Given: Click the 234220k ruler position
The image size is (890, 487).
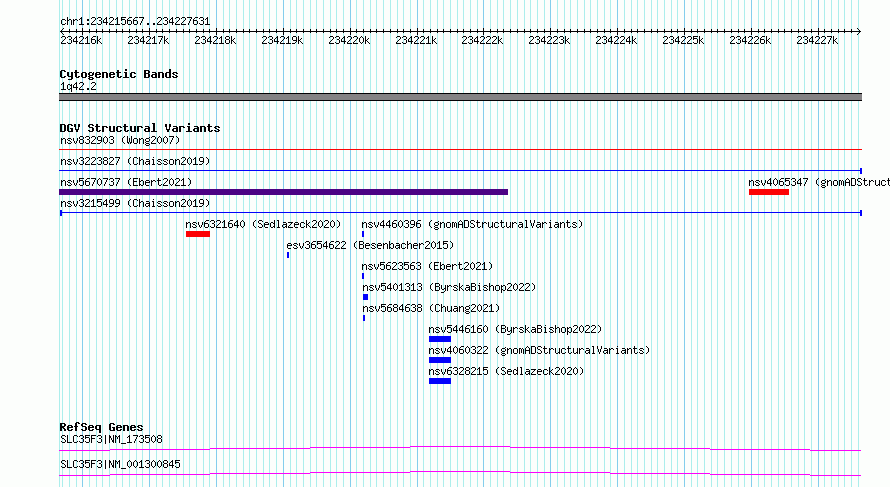Looking at the screenshot, I should [349, 40].
